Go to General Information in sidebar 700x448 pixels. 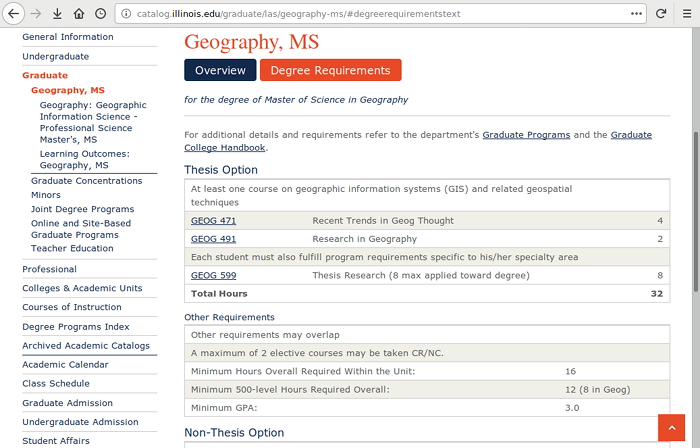pos(68,37)
